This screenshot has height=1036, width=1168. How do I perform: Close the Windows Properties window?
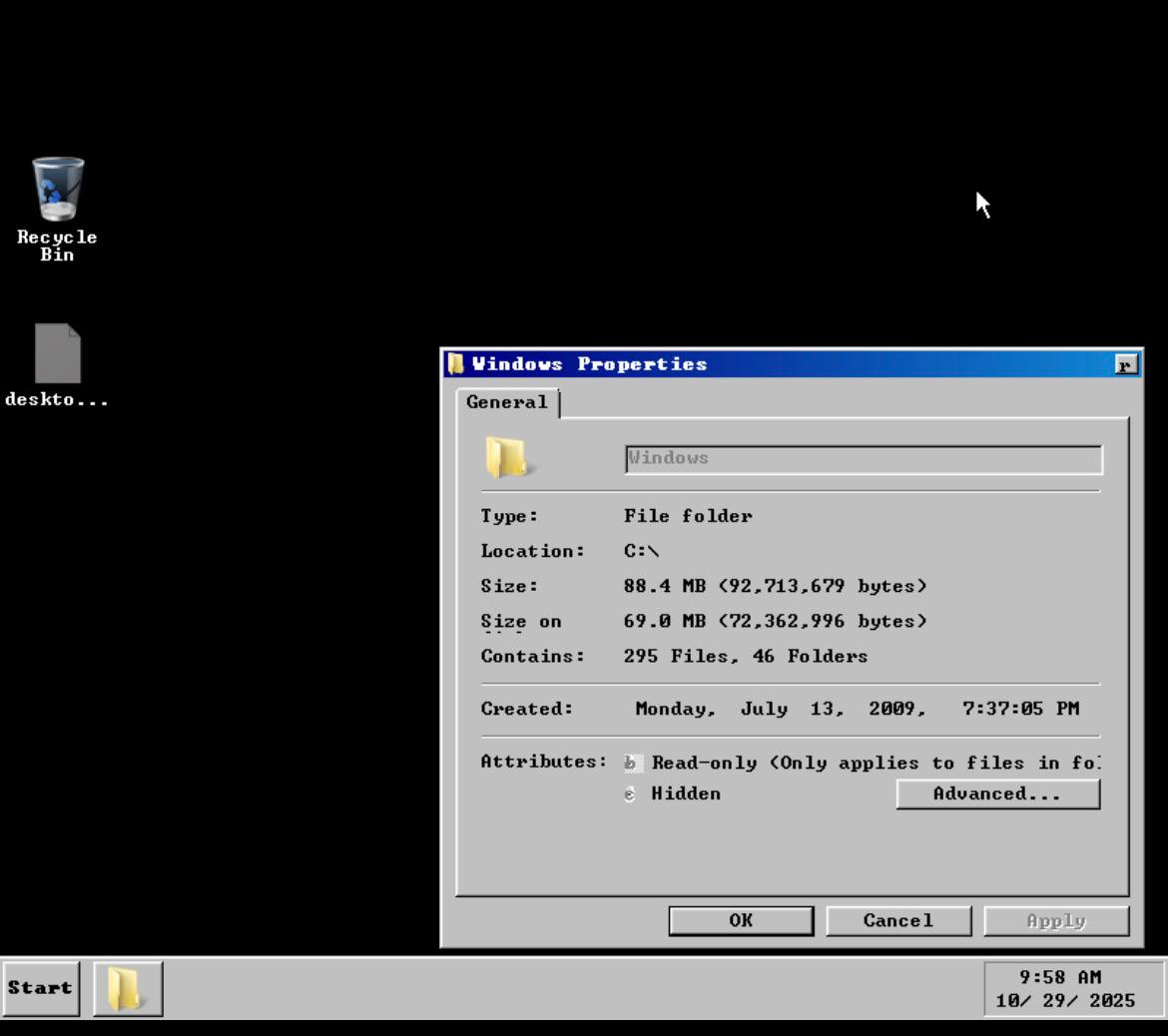1126,365
